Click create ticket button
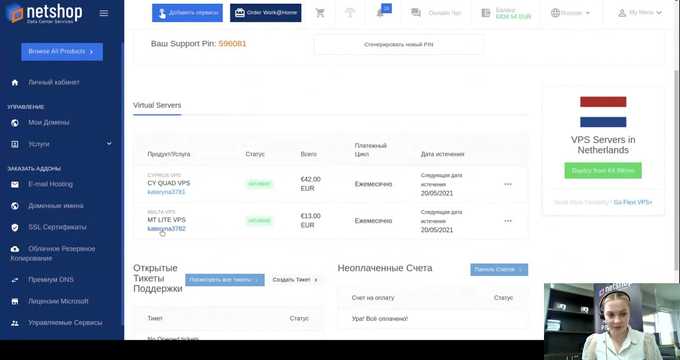The width and height of the screenshot is (680, 360). coord(295,280)
